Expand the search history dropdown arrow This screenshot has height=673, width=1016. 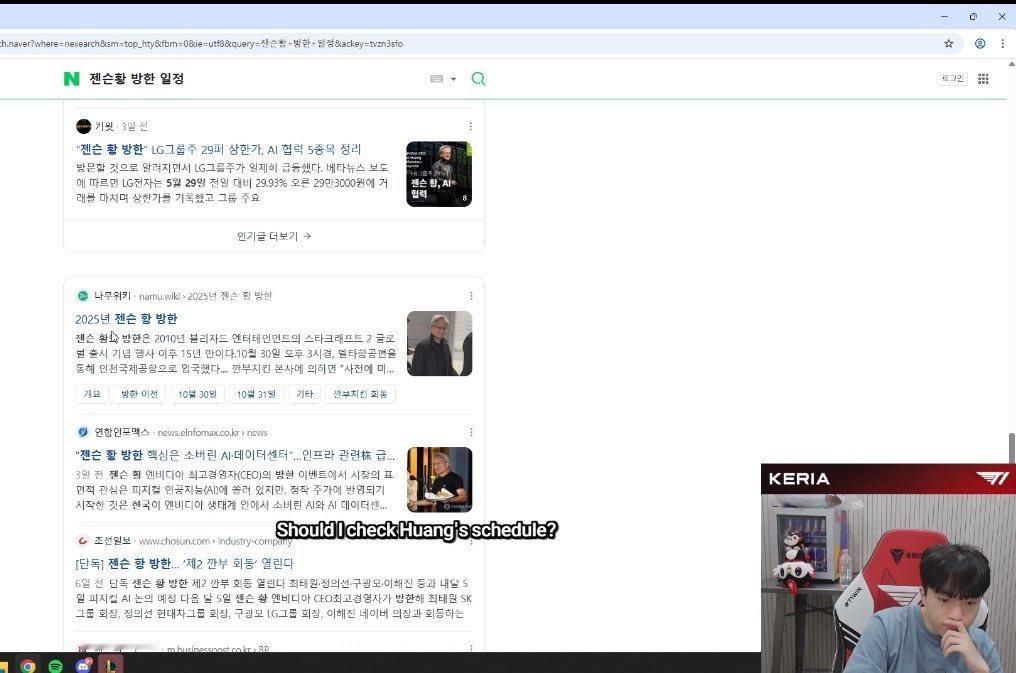pos(454,79)
